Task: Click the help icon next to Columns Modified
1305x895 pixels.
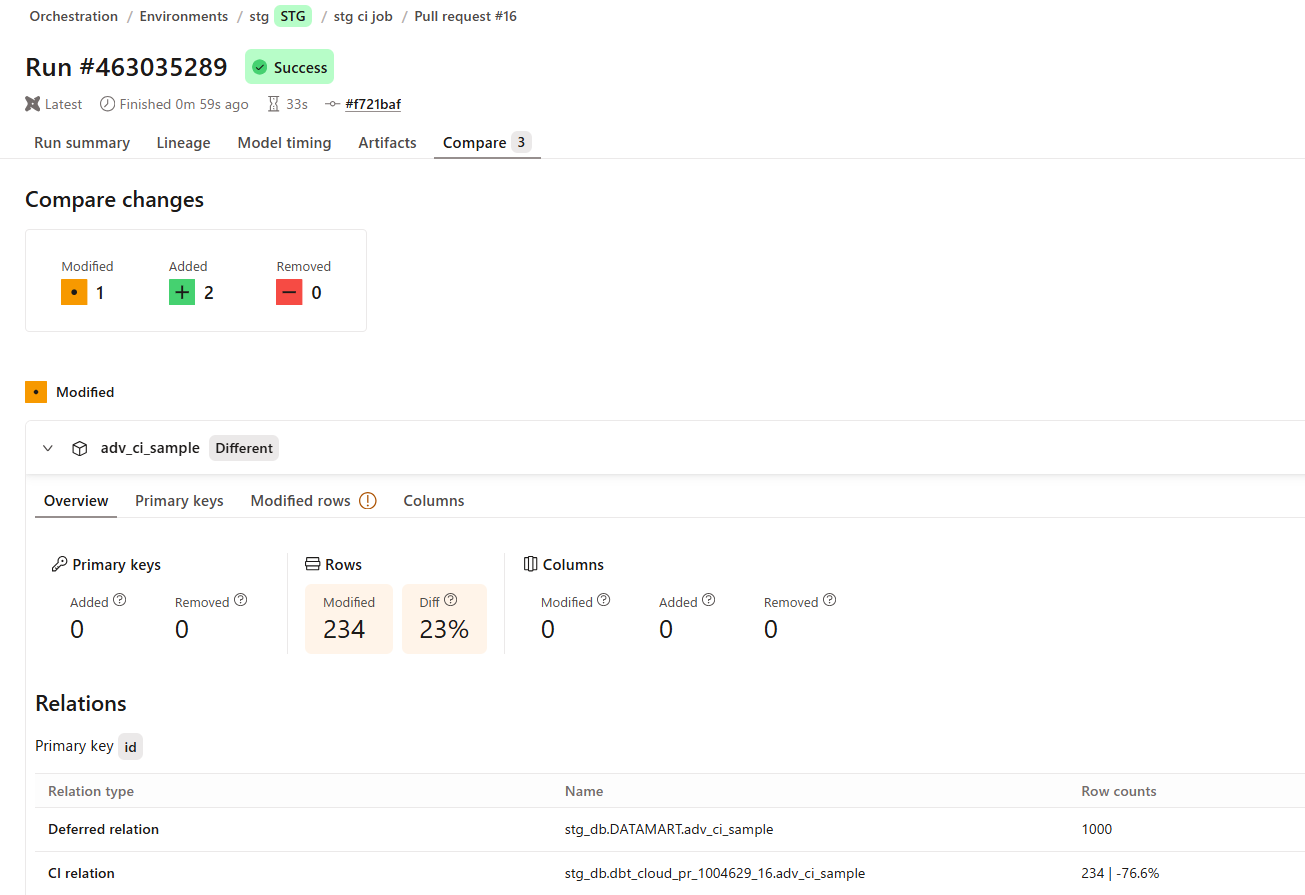Action: pyautogui.click(x=603, y=601)
